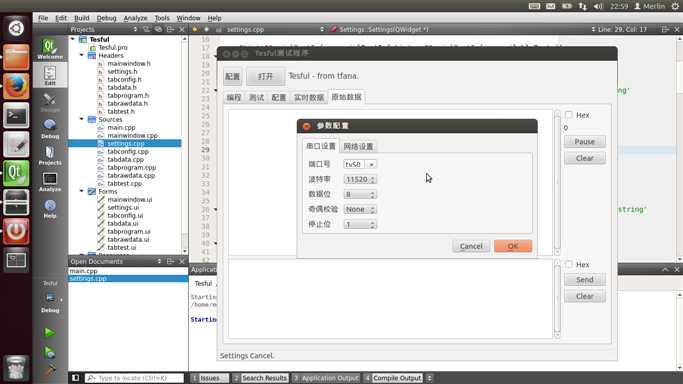This screenshot has height=384, width=683.
Task: Click the raw data area vertical scrollbar
Action: pyautogui.click(x=557, y=182)
